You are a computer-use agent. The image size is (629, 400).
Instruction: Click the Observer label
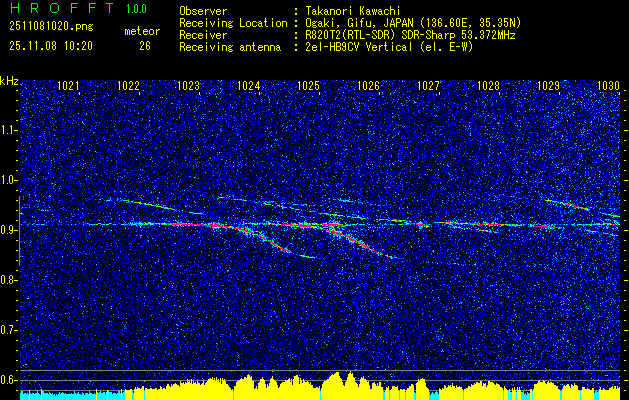203,11
